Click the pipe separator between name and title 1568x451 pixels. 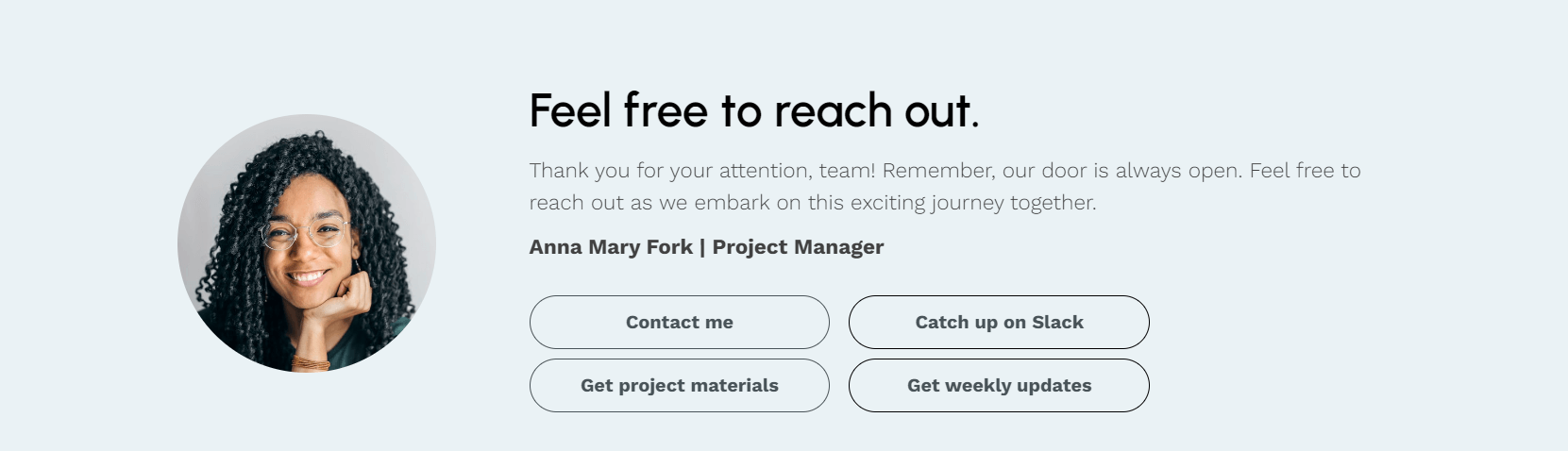coord(702,247)
